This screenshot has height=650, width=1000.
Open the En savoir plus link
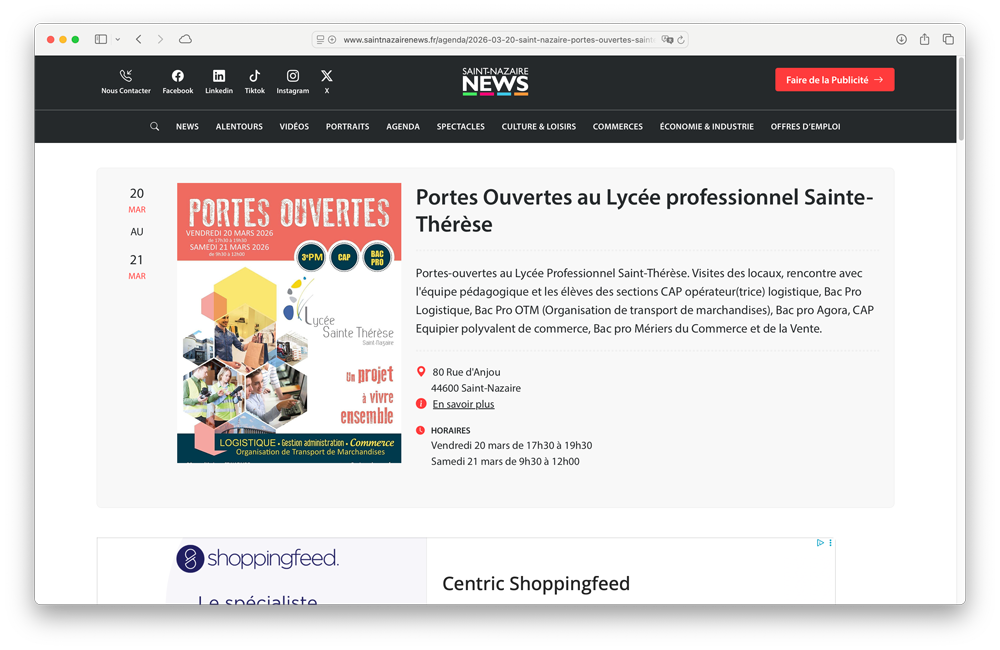[462, 404]
